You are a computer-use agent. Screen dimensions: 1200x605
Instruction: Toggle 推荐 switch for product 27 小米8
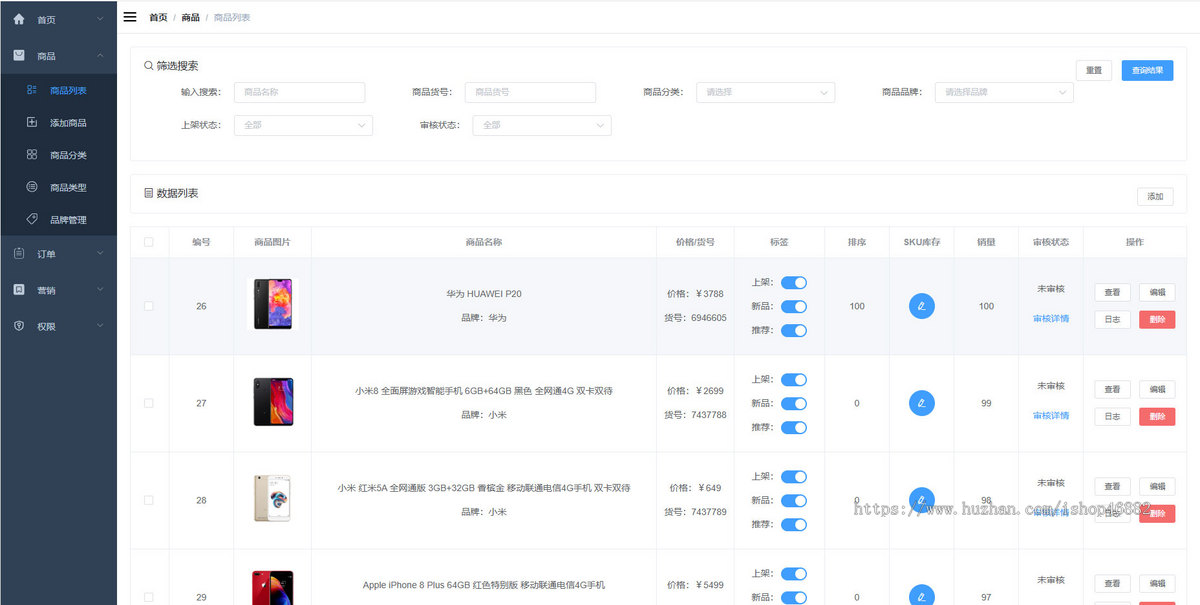[794, 427]
